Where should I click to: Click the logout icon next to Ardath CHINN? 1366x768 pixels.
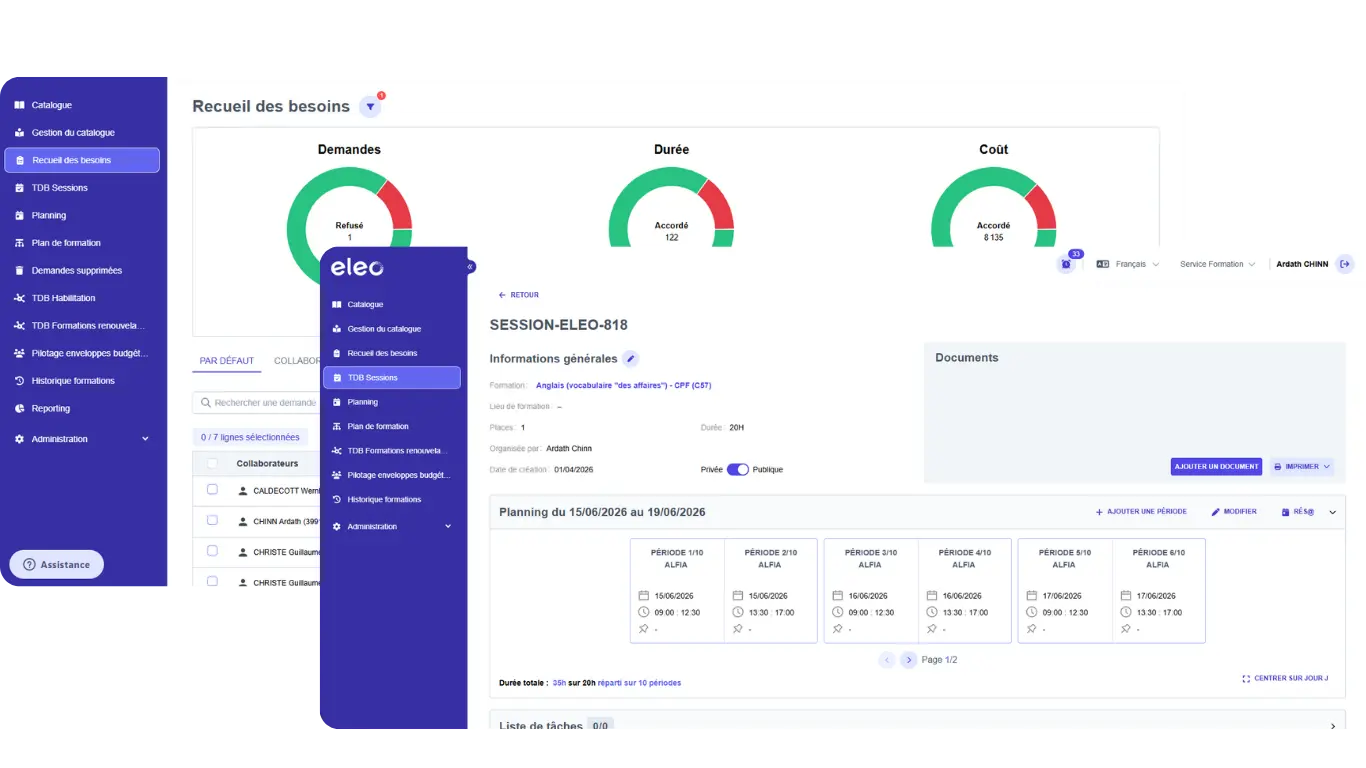tap(1345, 264)
